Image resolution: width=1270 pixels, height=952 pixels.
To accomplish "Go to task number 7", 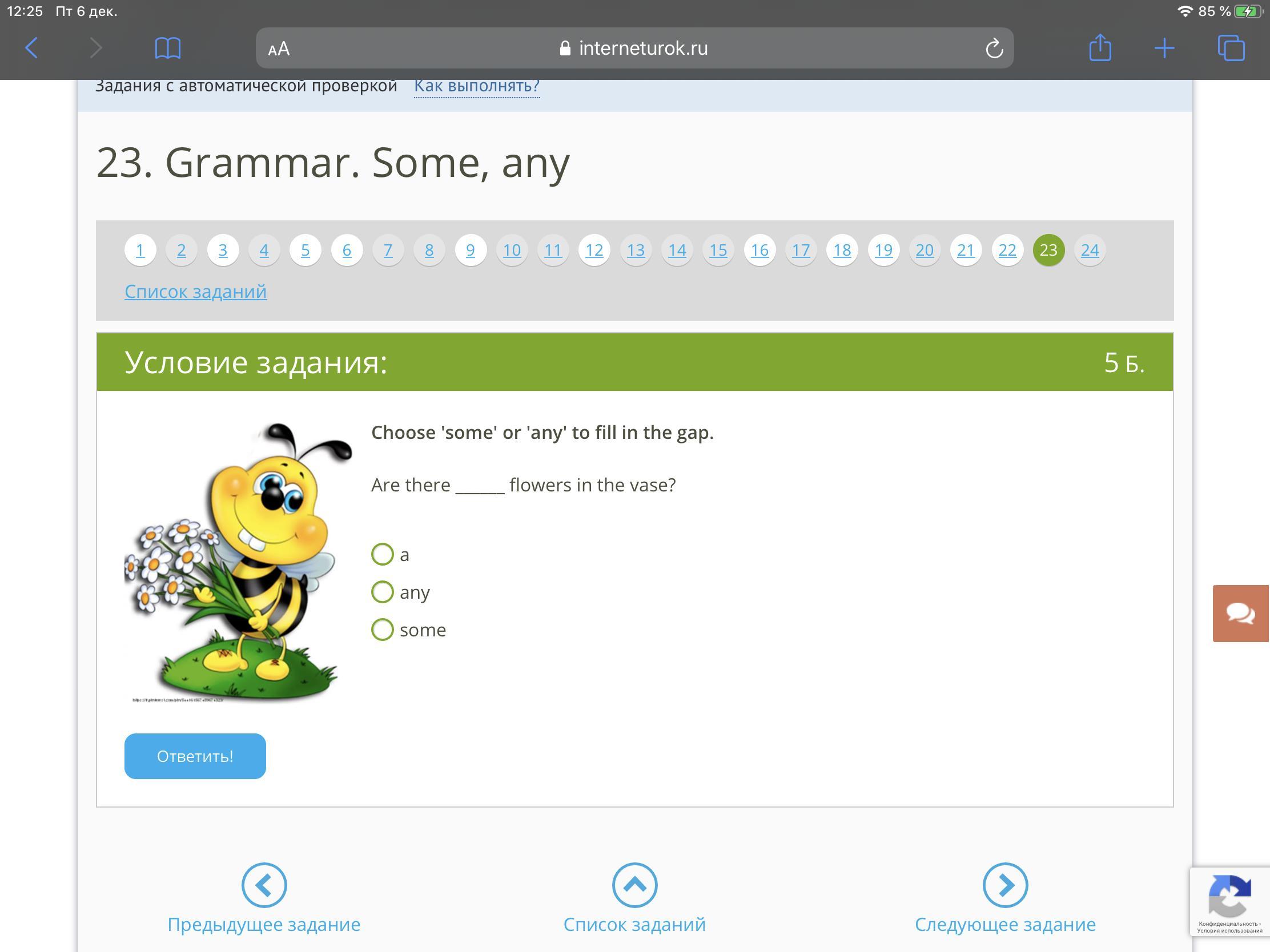I will 388,249.
